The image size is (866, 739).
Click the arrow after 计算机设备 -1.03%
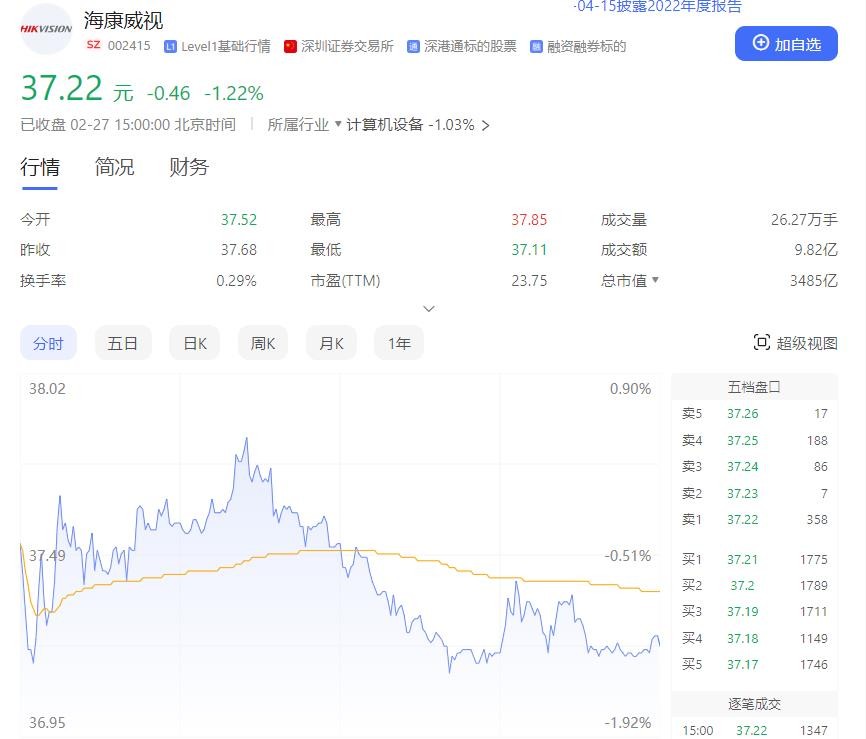tap(485, 125)
